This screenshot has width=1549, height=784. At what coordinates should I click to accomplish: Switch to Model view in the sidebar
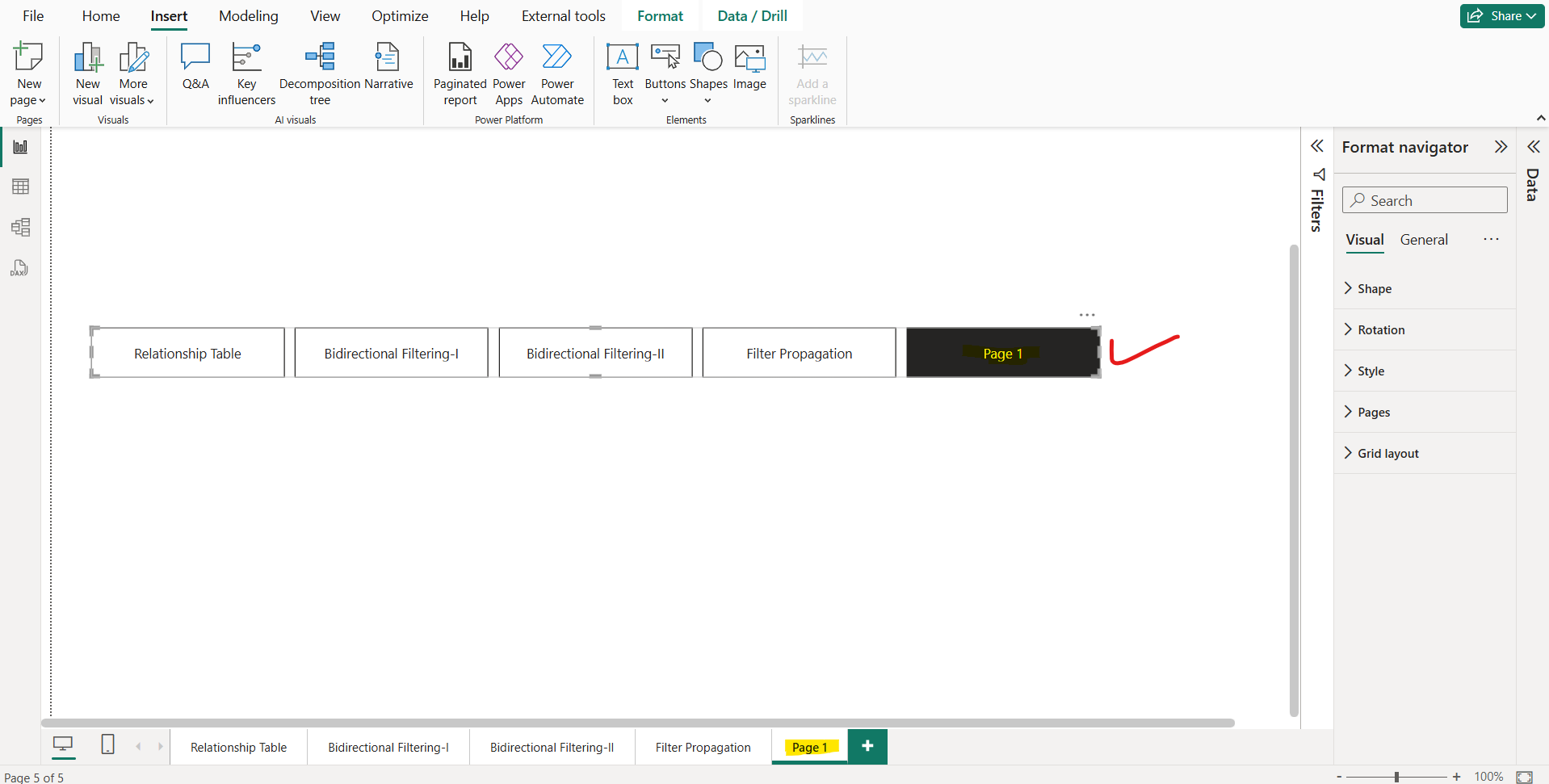click(20, 227)
